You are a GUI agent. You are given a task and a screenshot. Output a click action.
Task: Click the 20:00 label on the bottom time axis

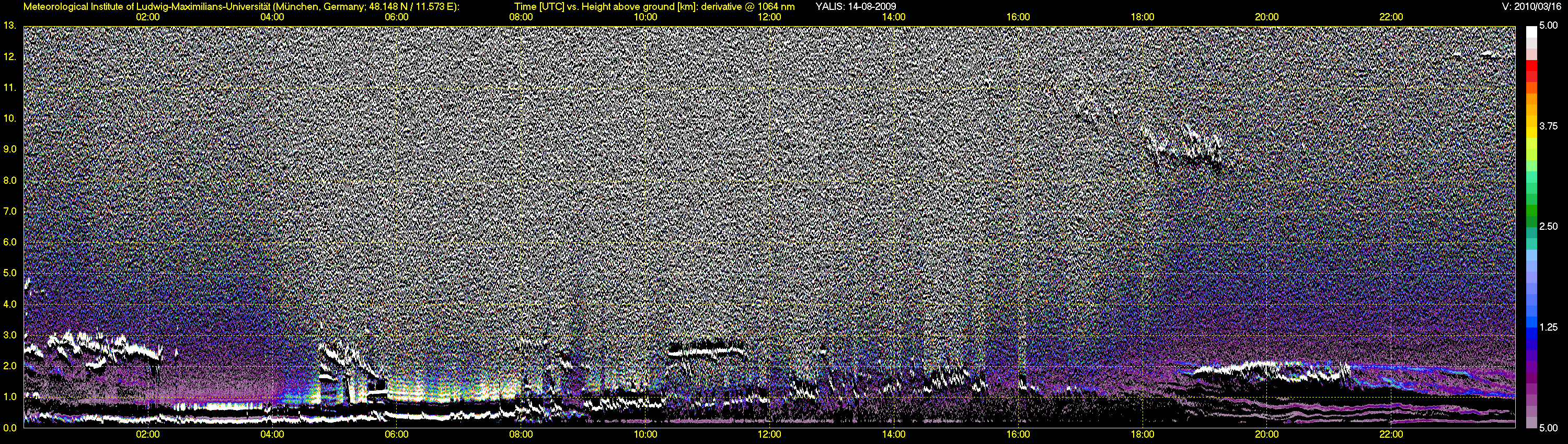coord(1267,435)
